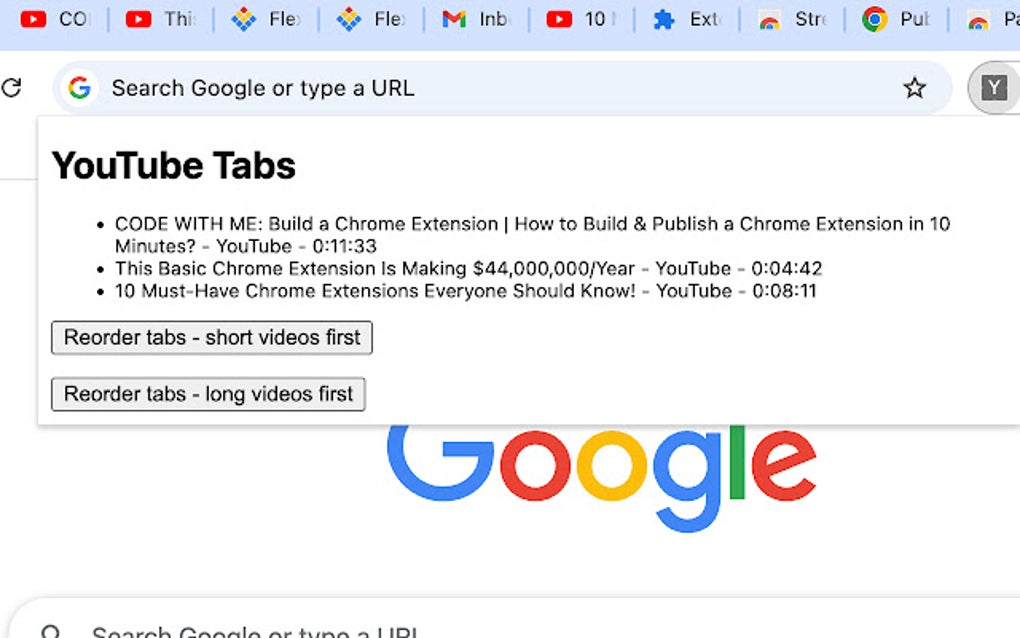The height and width of the screenshot is (638, 1020).
Task: Reload the current page
Action: click(12, 88)
